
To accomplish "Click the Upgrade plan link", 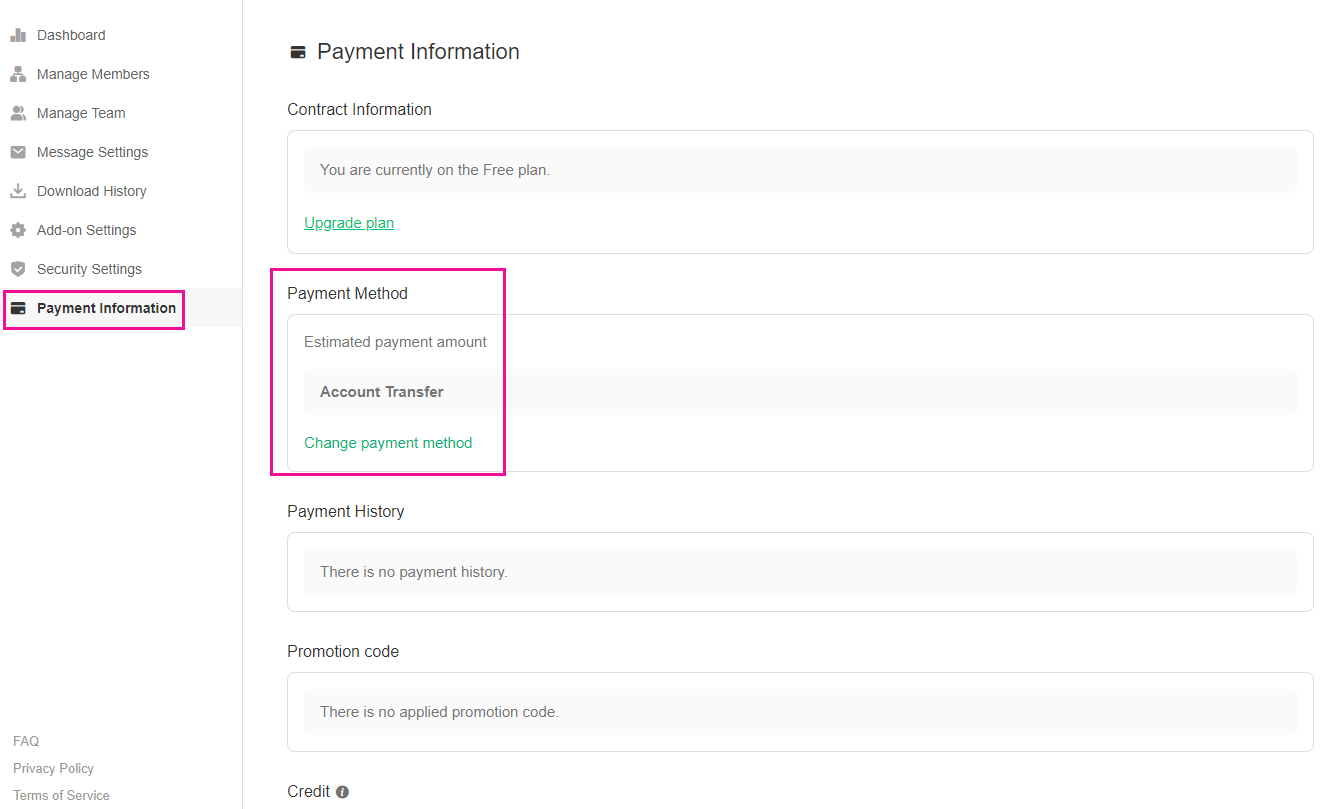I will 349,223.
